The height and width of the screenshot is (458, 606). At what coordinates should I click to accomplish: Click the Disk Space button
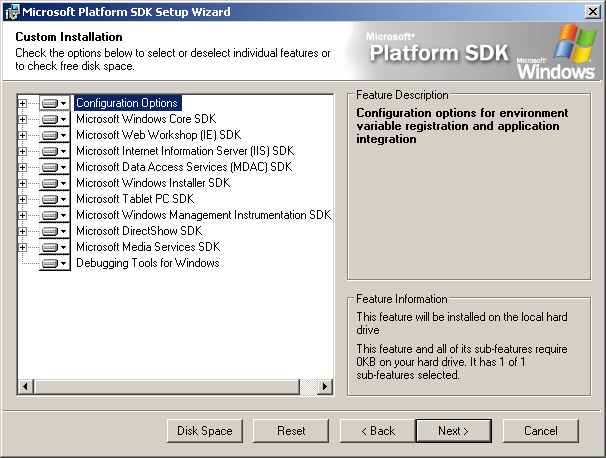click(x=205, y=431)
